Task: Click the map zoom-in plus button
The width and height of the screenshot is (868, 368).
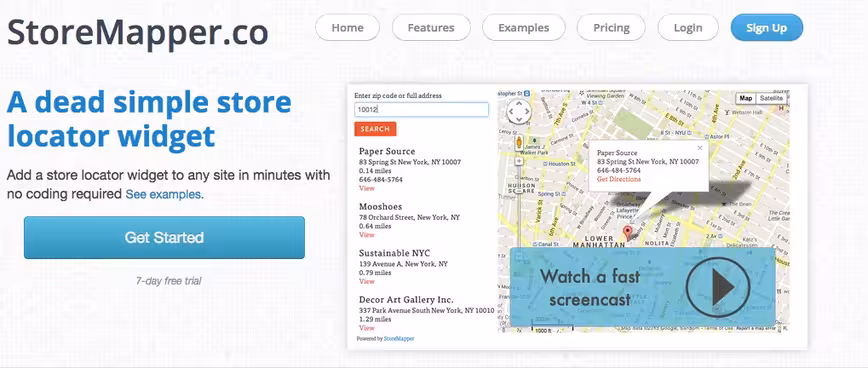Action: coord(519,161)
